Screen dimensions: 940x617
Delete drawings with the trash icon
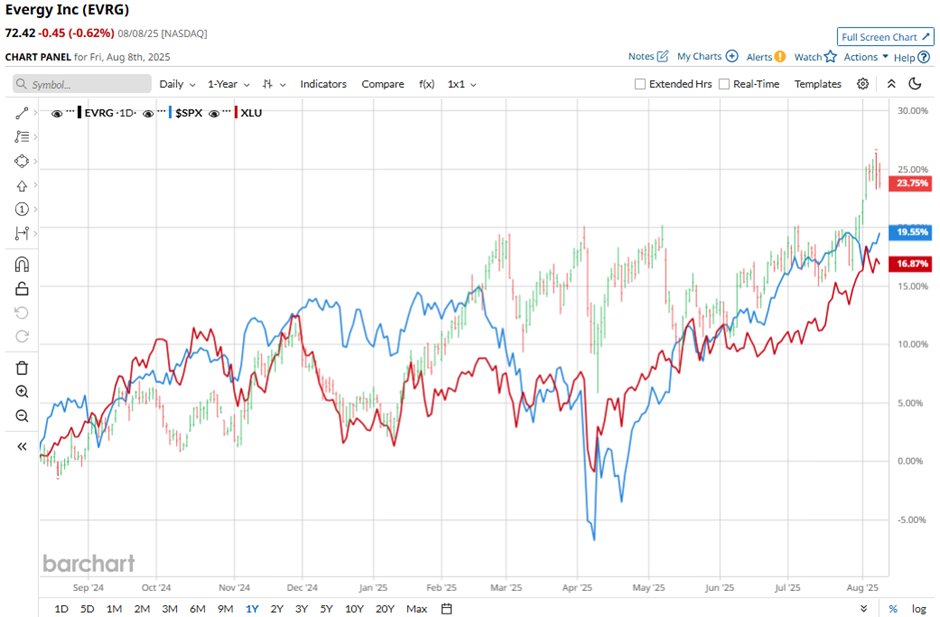[x=22, y=368]
